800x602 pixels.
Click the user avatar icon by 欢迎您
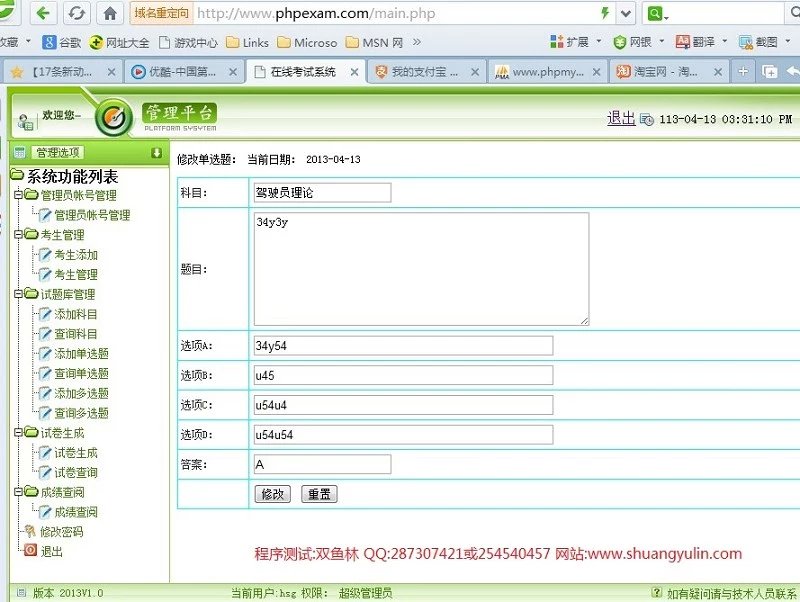[25, 122]
